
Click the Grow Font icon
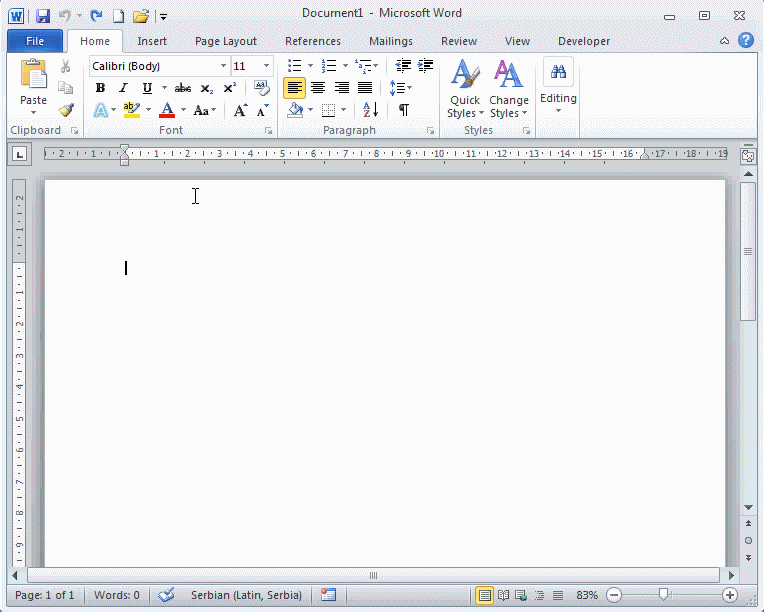240,110
